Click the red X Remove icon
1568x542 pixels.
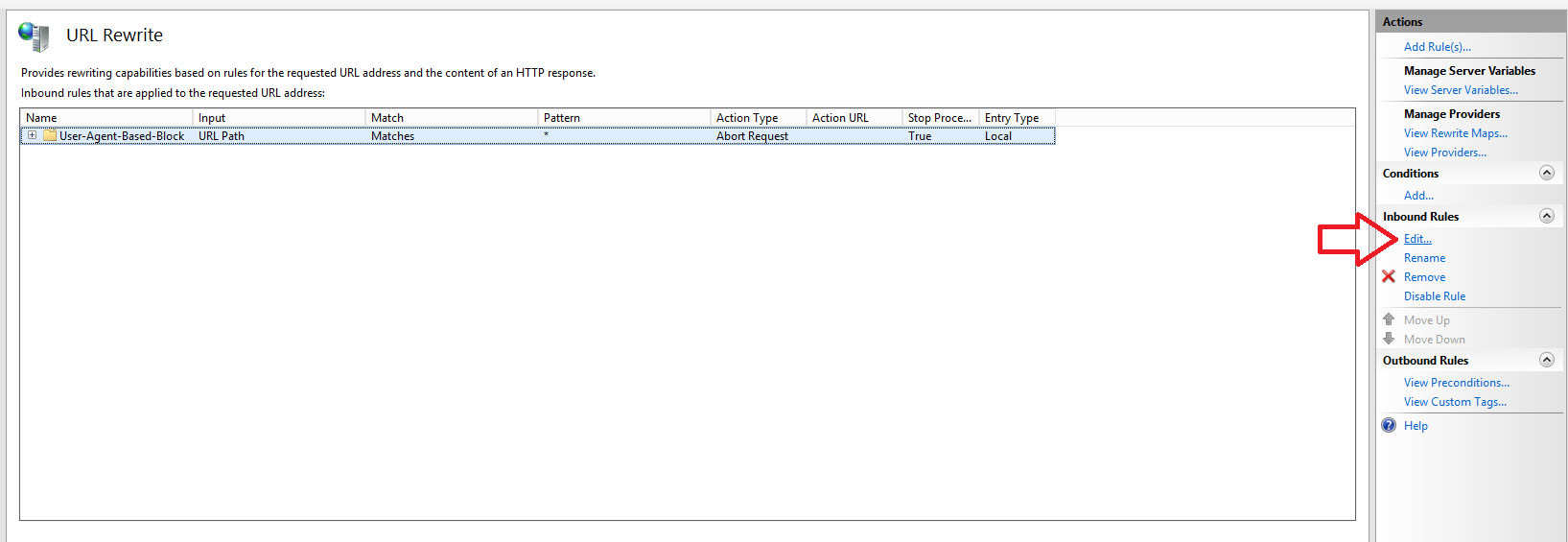coord(1389,276)
